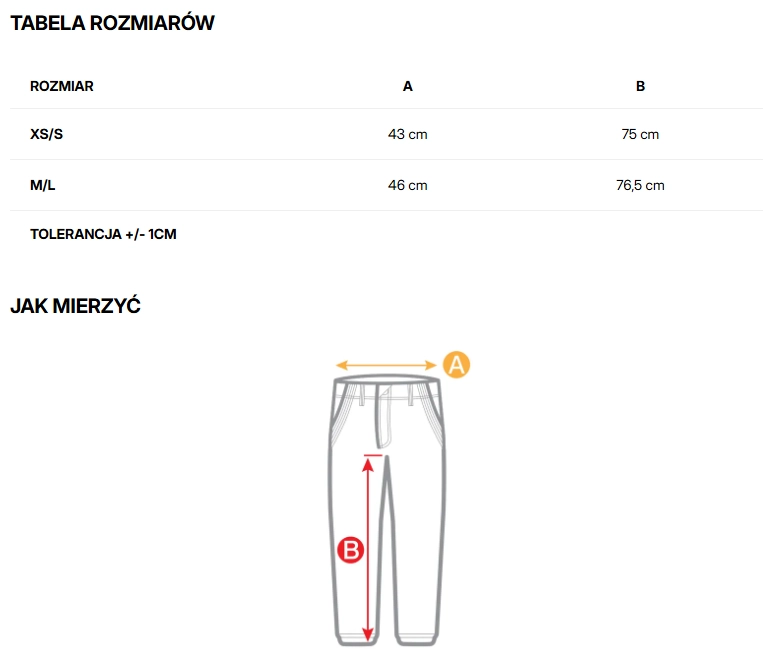Click the trousers waistband in the diagram

click(x=388, y=382)
